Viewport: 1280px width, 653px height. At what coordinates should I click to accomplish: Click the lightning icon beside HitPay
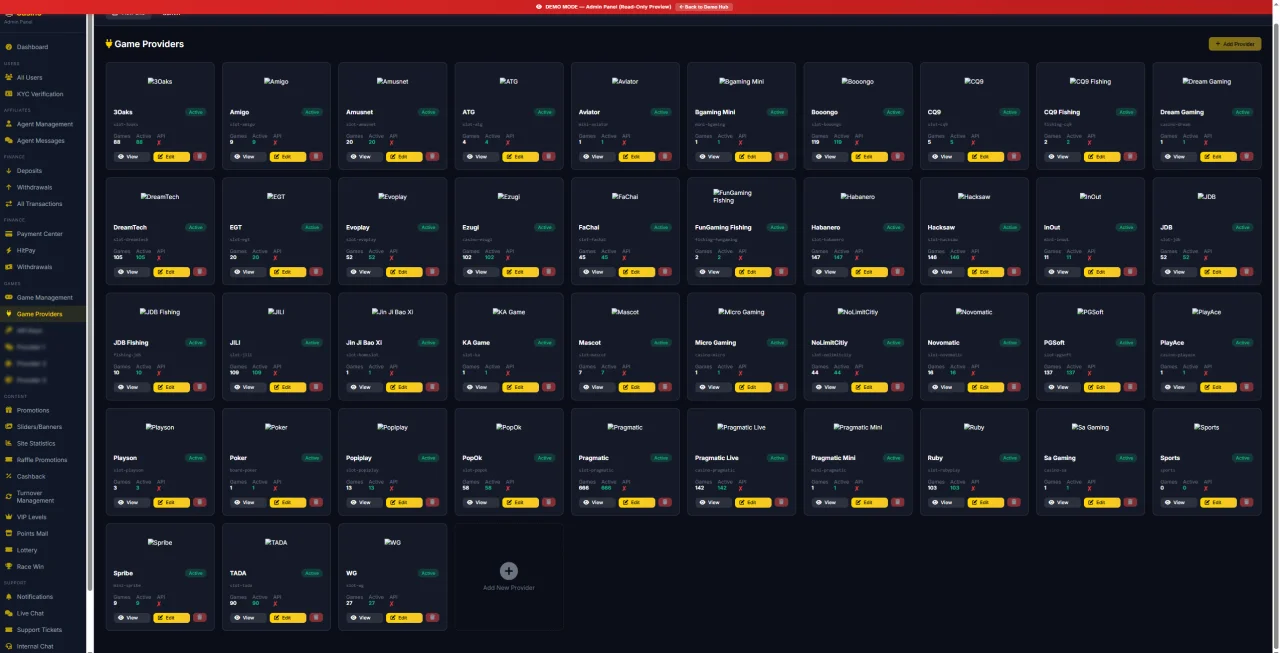point(9,251)
